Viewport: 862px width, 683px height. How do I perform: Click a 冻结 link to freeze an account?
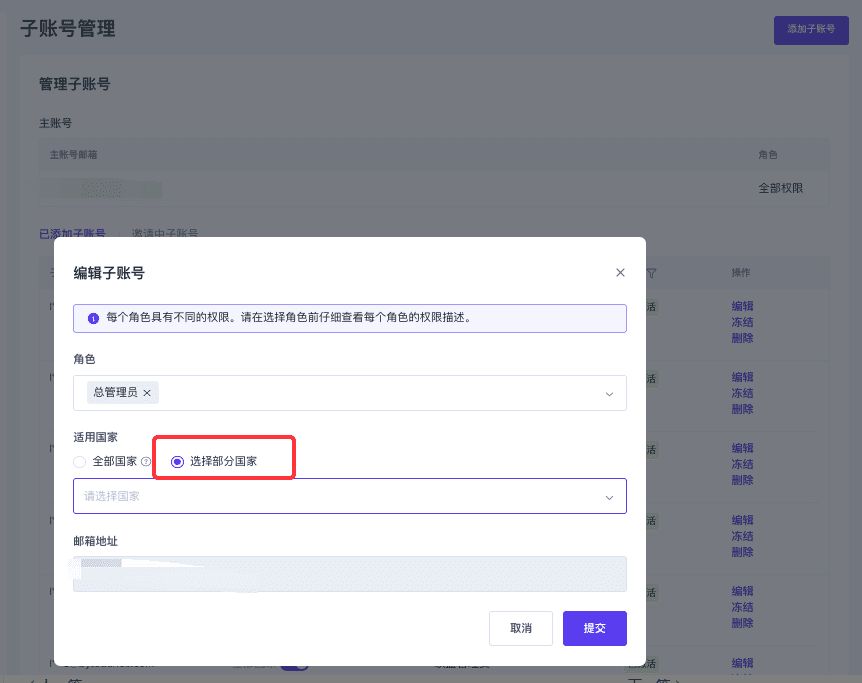742,322
